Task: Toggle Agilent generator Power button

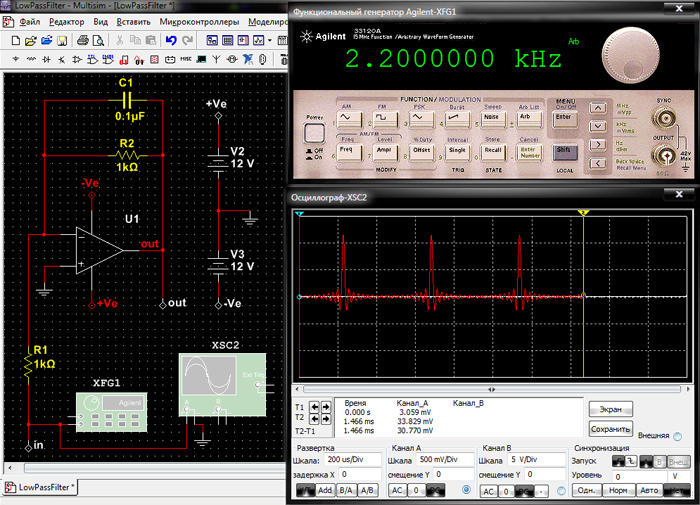Action: tap(314, 133)
